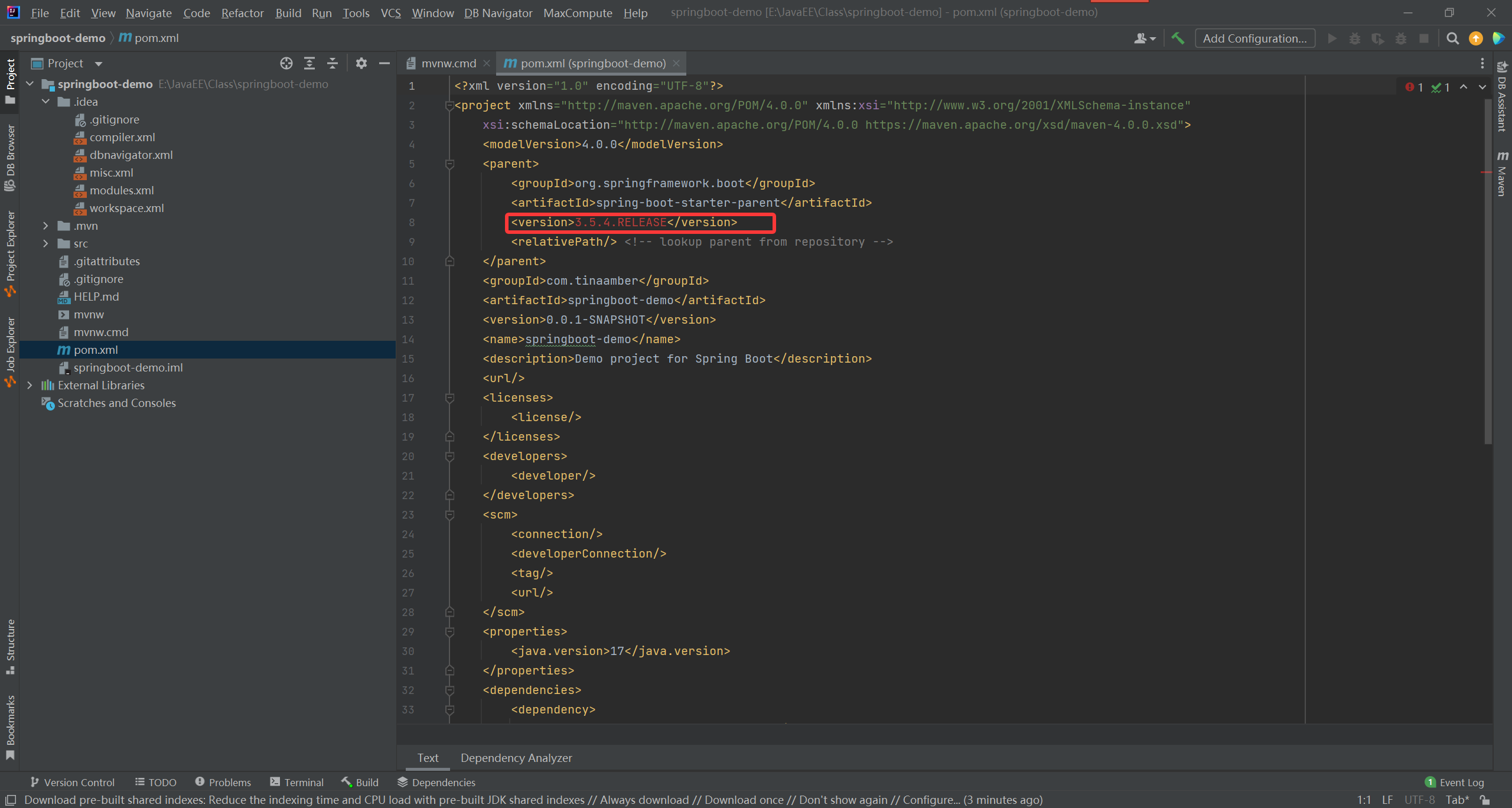Click Collapse All in Project panel

333,63
